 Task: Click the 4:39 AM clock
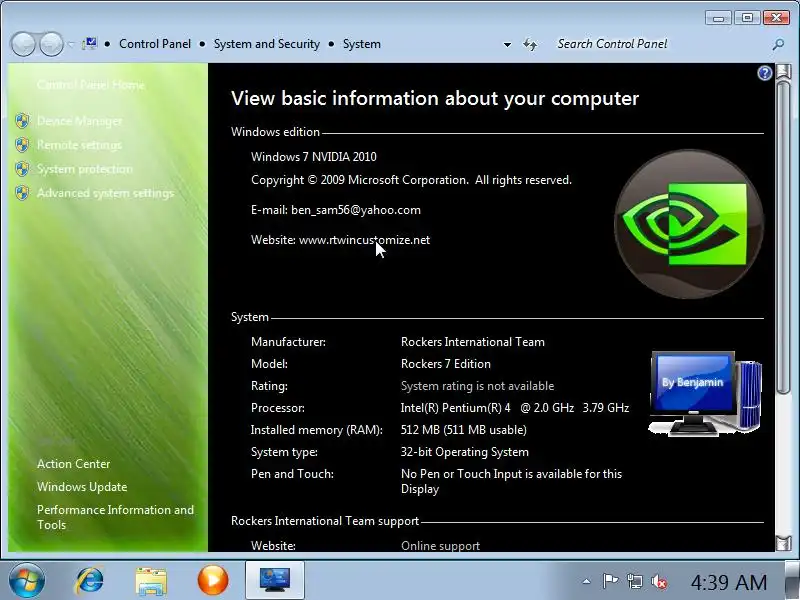point(729,582)
